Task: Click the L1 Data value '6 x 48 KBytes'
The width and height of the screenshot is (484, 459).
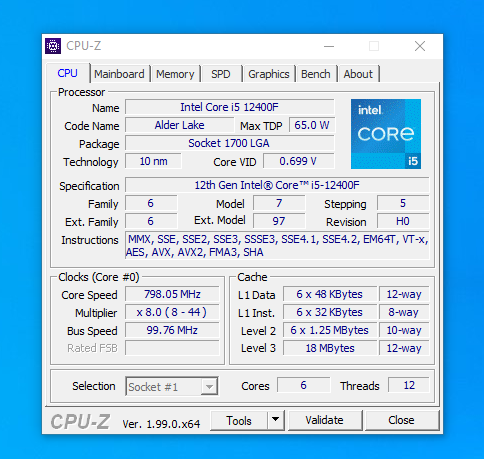Action: pyautogui.click(x=330, y=294)
